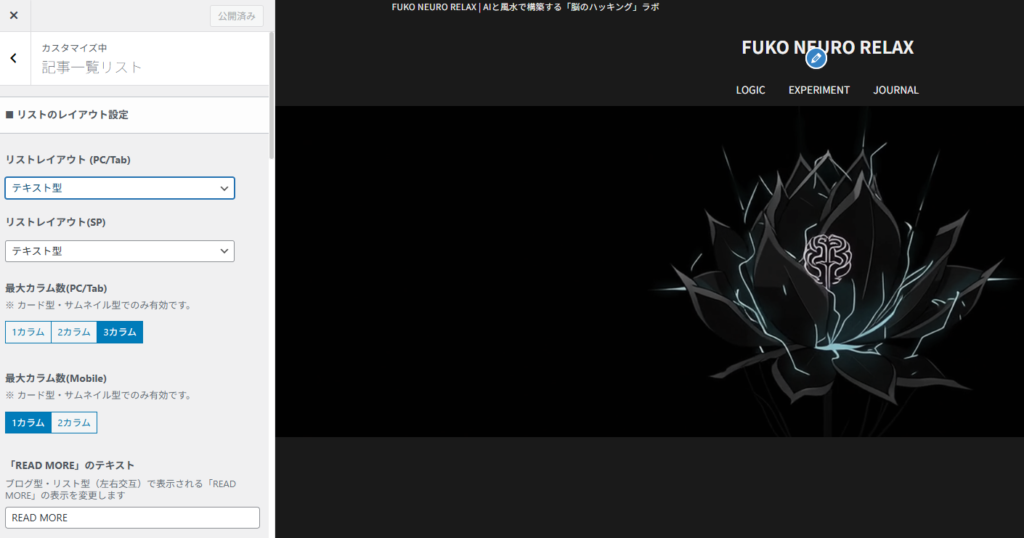This screenshot has width=1024, height=538.
Task: Click the FUKO NEURO RELAX site title
Action: click(x=827, y=47)
